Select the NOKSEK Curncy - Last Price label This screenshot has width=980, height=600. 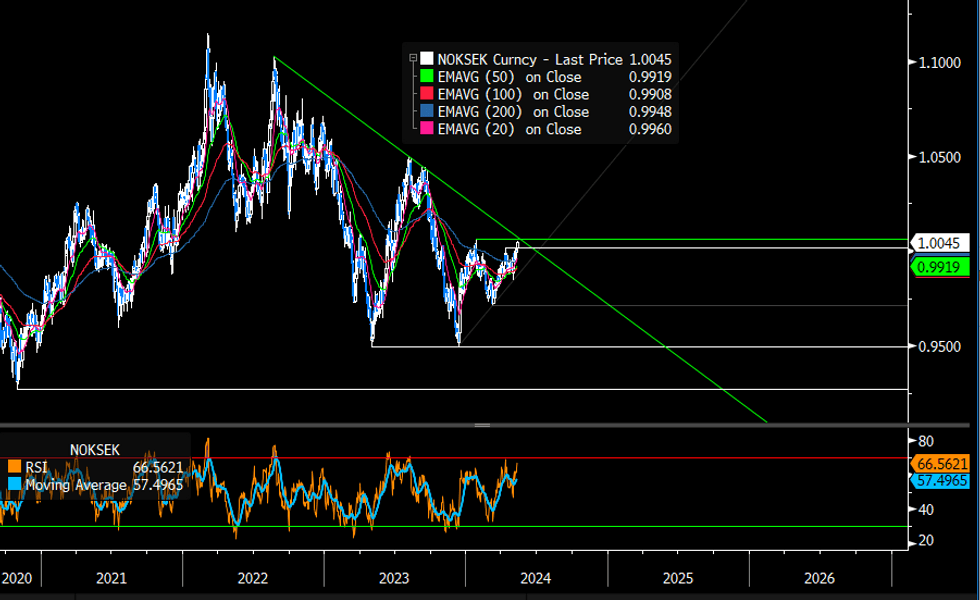tap(530, 59)
